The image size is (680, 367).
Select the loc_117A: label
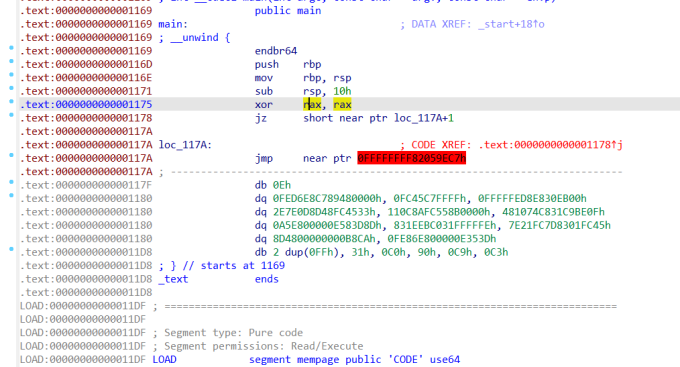(x=185, y=145)
